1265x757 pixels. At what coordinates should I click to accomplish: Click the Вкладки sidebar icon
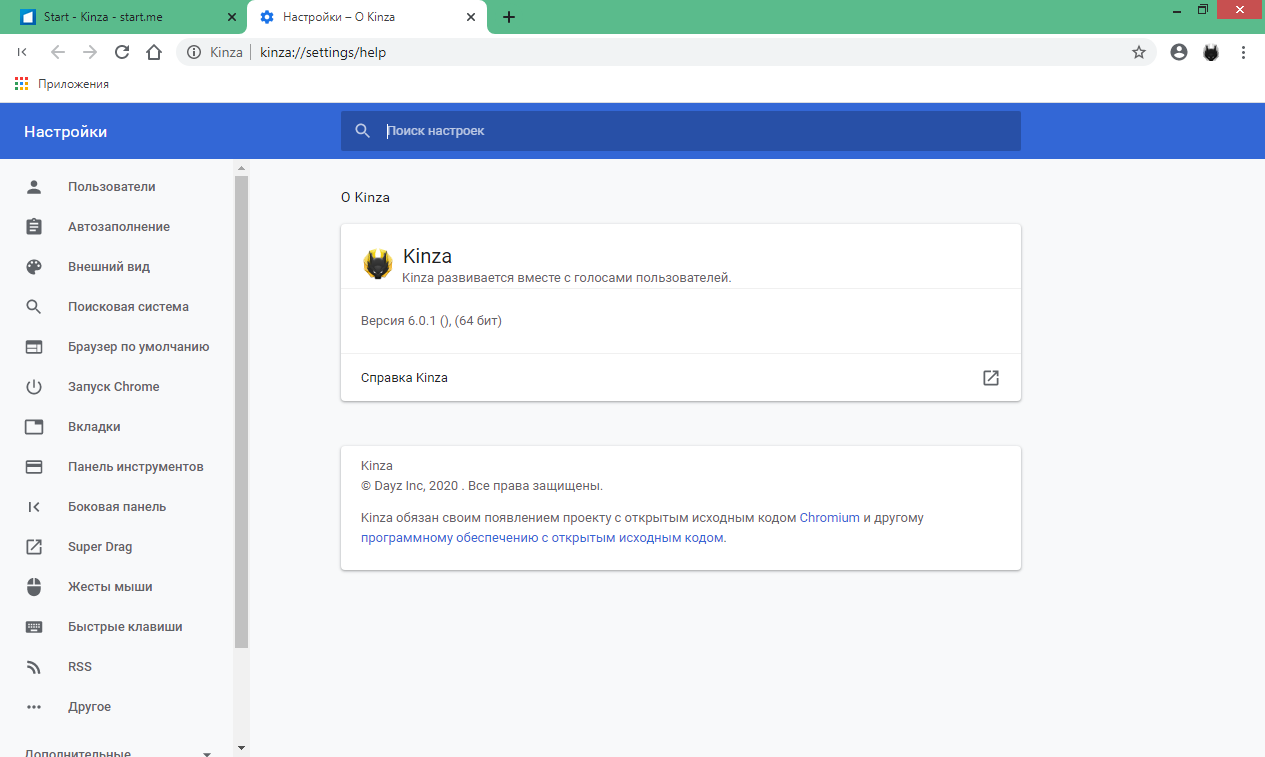pos(34,427)
